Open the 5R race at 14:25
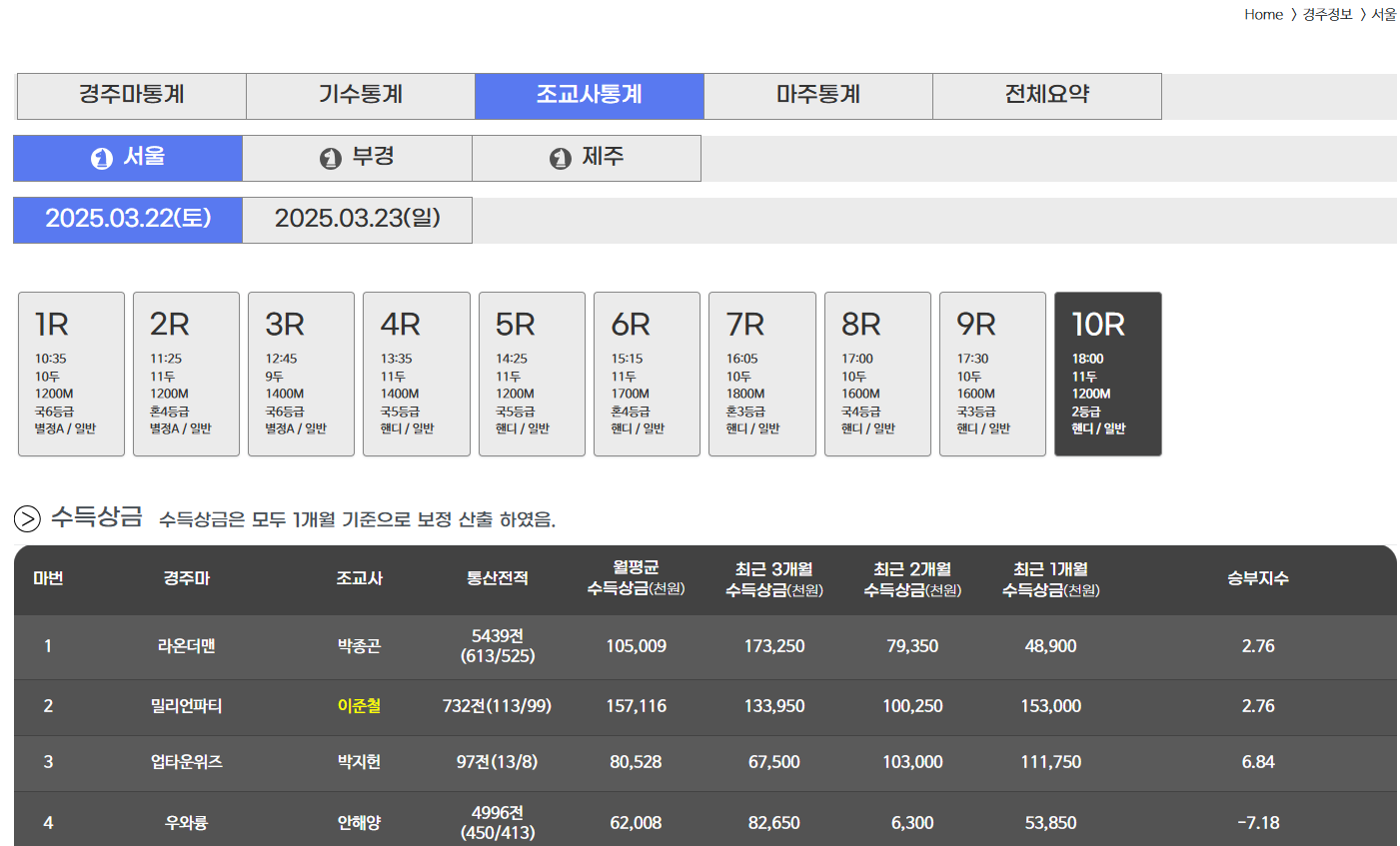 532,374
